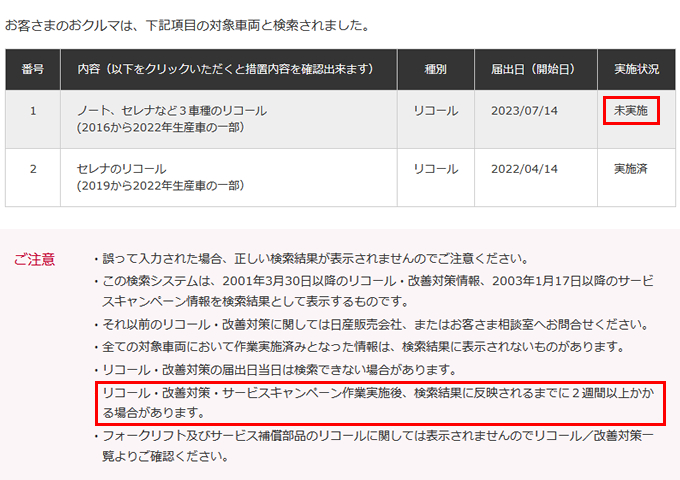This screenshot has width=680, height=480.
Task: Click the 内容 column header
Action: point(229,69)
